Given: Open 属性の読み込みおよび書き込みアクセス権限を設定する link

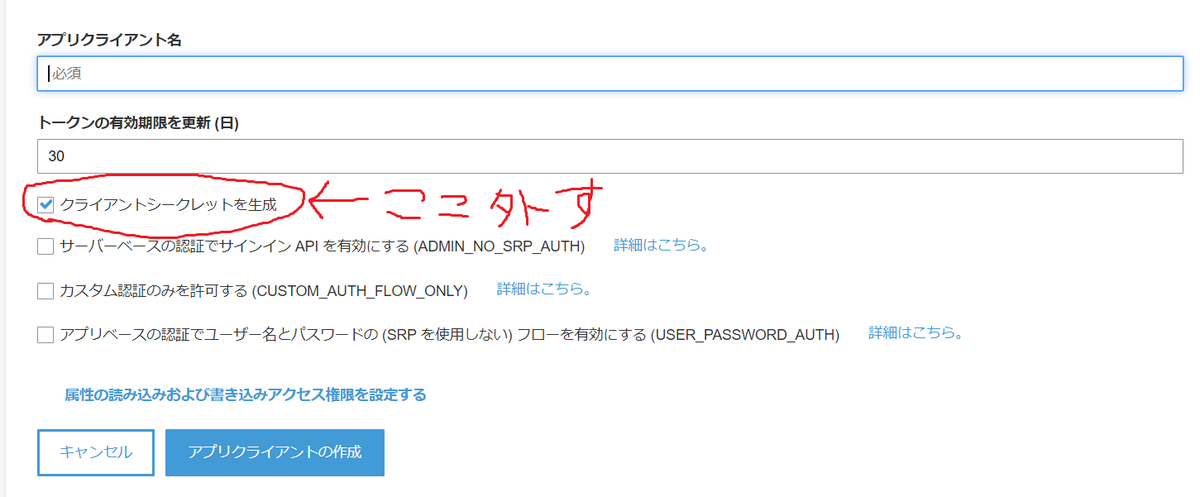Looking at the screenshot, I should pyautogui.click(x=245, y=395).
